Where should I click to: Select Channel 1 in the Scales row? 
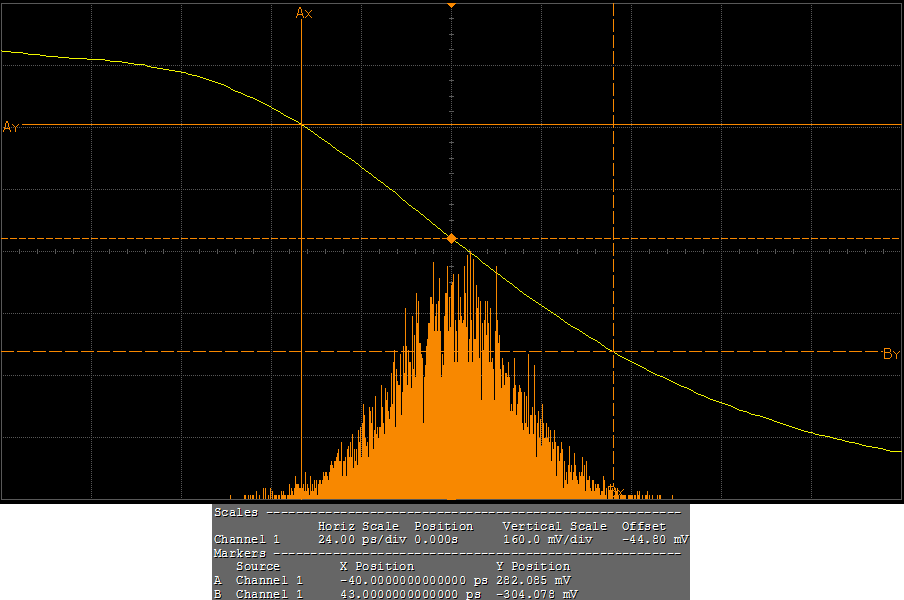247,539
